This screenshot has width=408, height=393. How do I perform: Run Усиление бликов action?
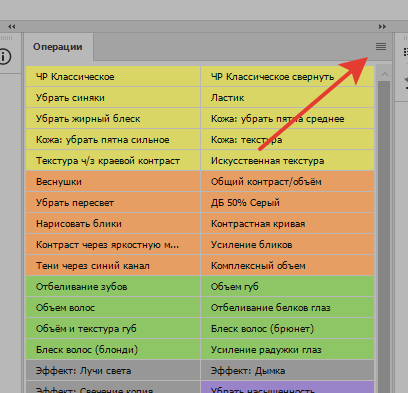tap(287, 244)
